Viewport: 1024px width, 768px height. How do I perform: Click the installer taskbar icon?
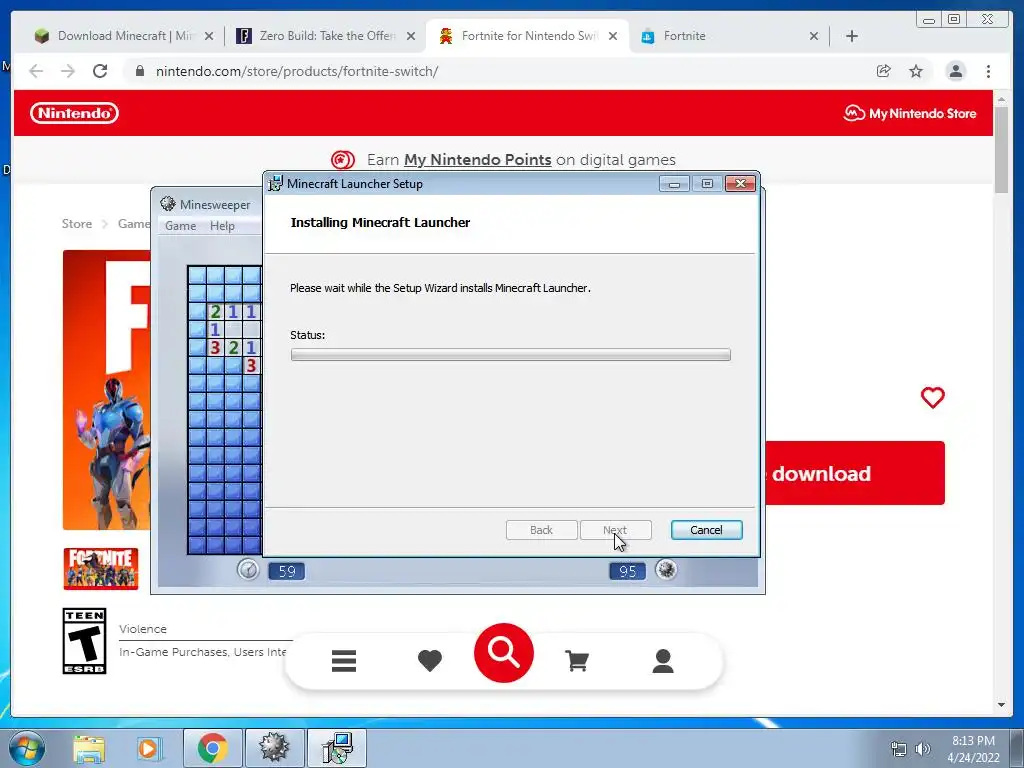click(337, 748)
